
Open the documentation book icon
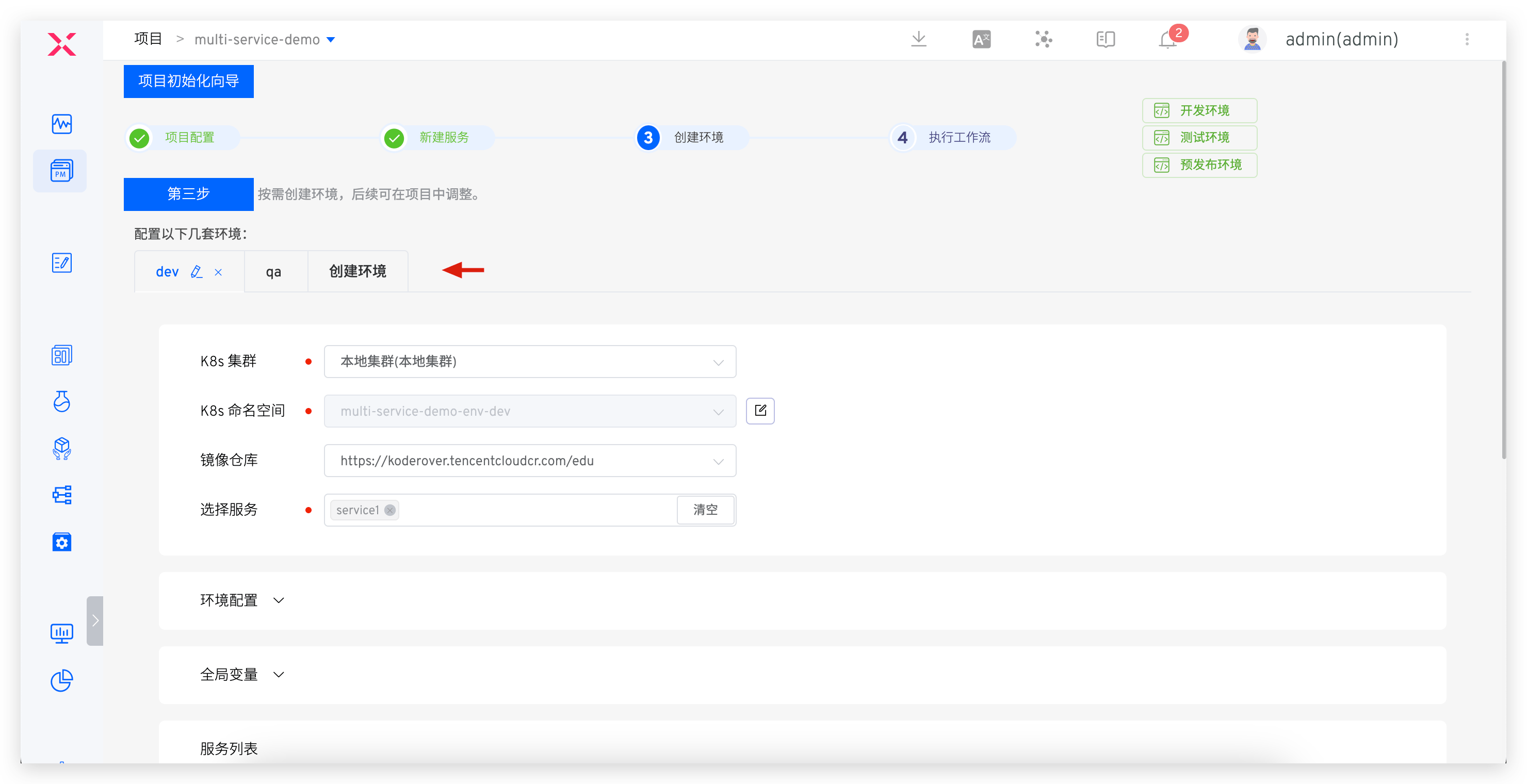[1105, 39]
